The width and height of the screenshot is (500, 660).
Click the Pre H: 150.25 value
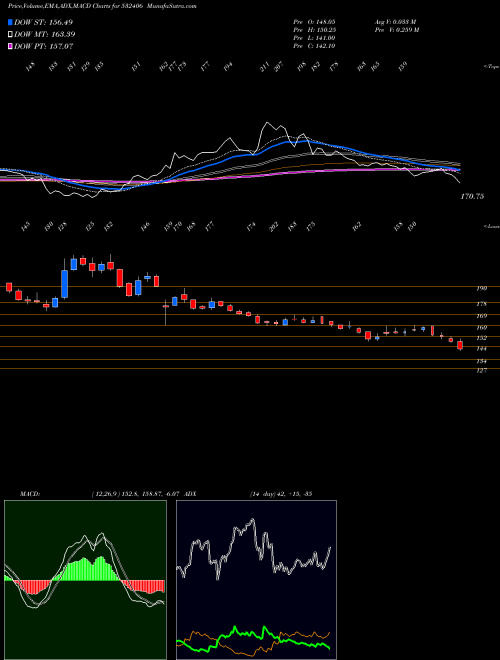click(x=314, y=30)
